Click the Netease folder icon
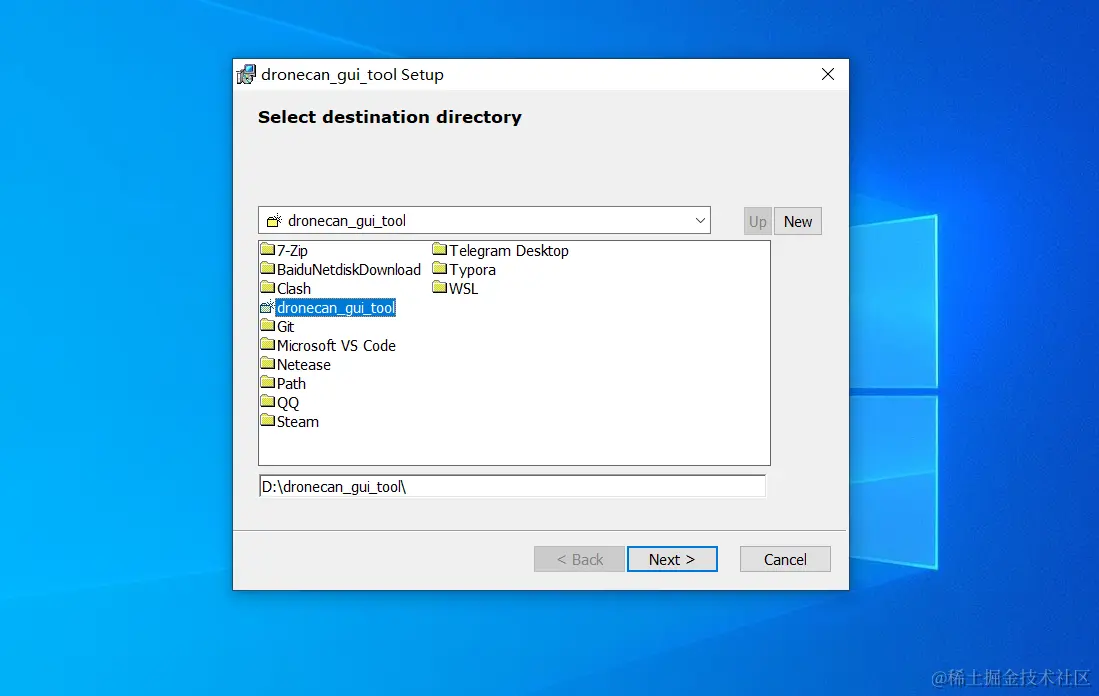This screenshot has width=1099, height=696. pyautogui.click(x=267, y=363)
